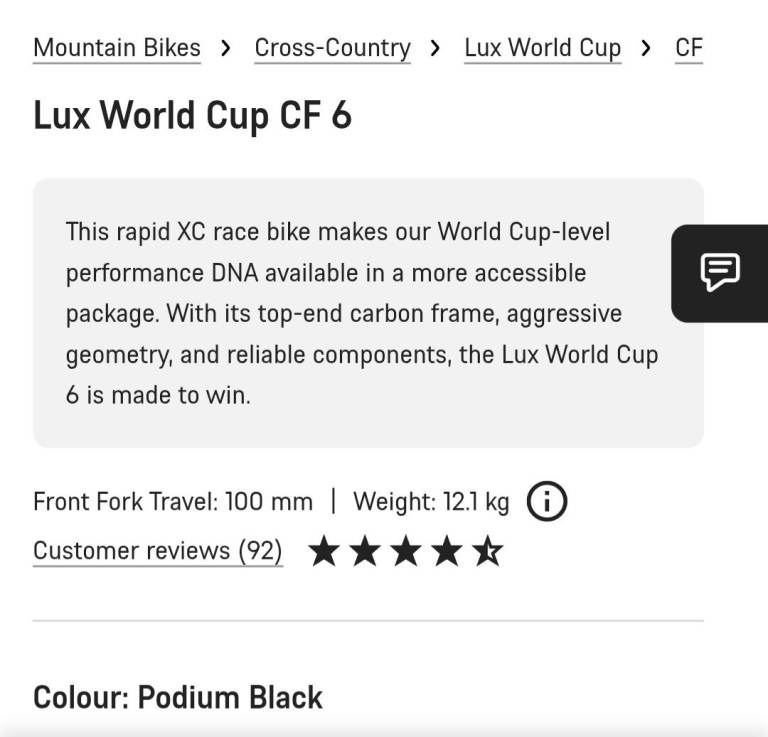The width and height of the screenshot is (768, 737).
Task: Click the half-filled fifth star
Action: [488, 551]
